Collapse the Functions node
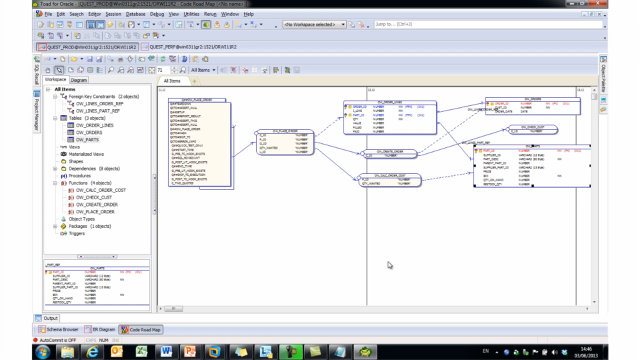Viewport: 640px width, 360px height. pos(55,183)
